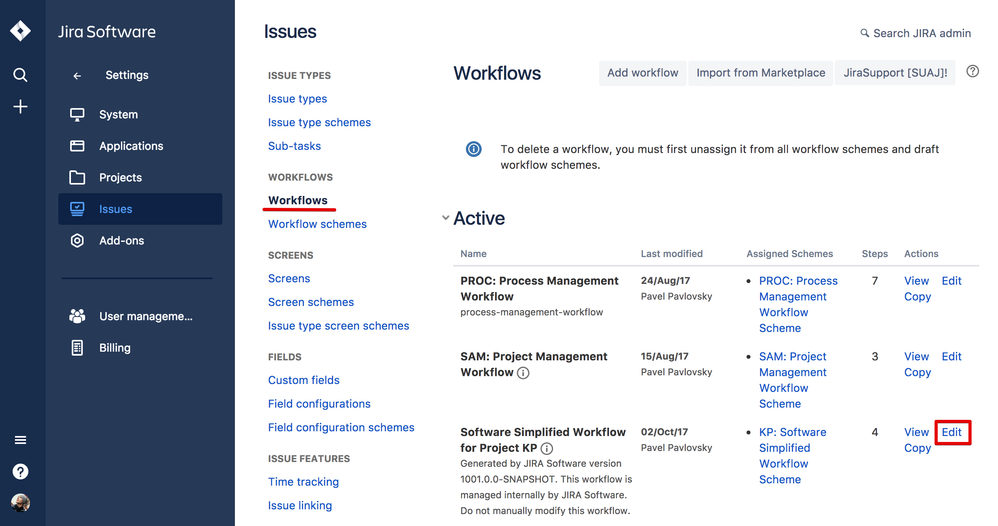Open the help question mark icon in left rail

coord(20,472)
